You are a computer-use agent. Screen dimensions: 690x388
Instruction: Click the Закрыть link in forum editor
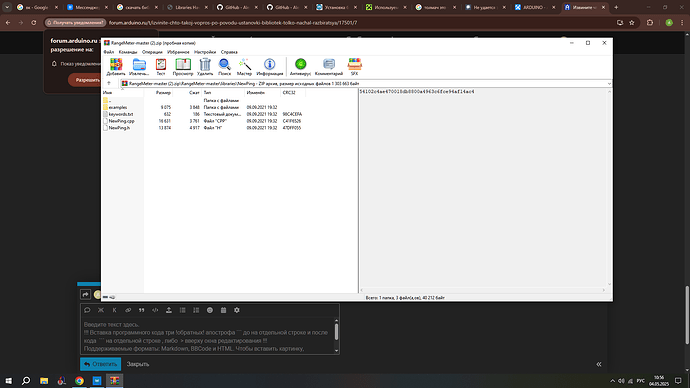click(x=138, y=364)
